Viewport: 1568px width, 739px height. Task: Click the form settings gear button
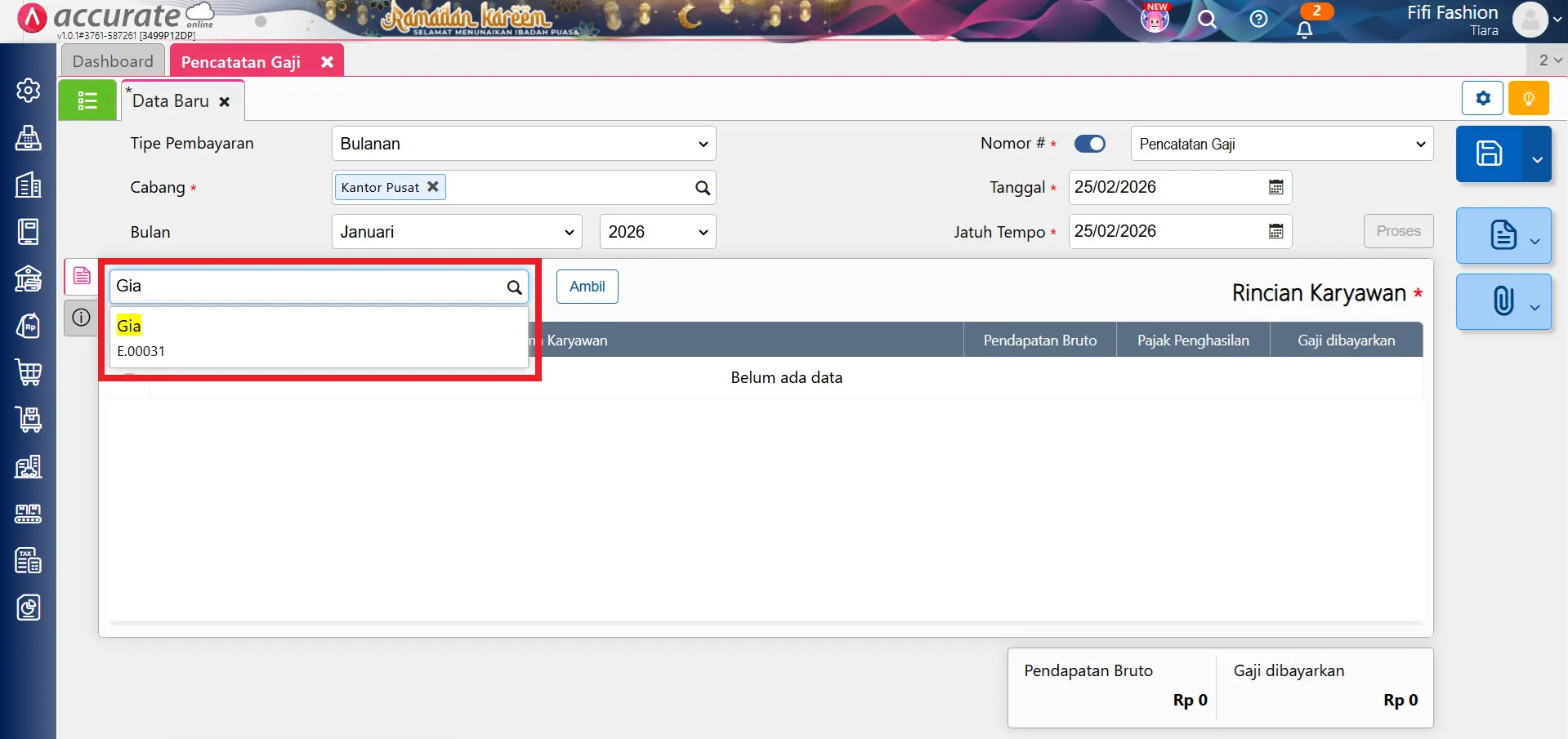[x=1482, y=99]
